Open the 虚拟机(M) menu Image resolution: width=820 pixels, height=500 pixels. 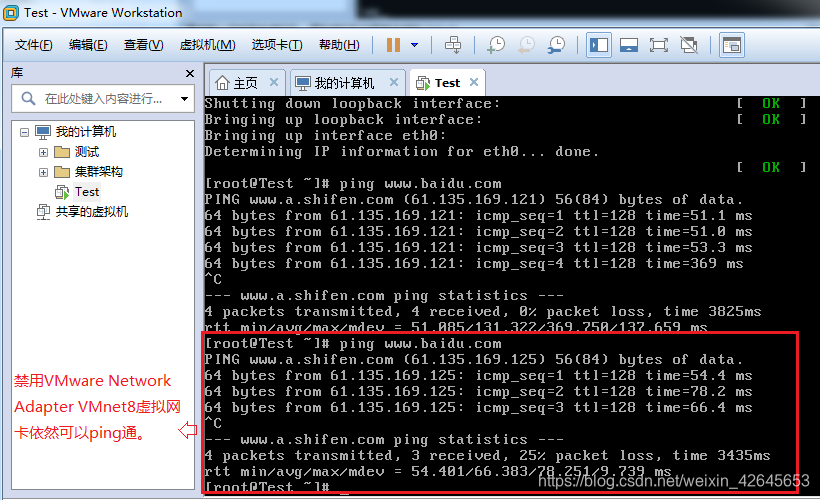[x=207, y=45]
